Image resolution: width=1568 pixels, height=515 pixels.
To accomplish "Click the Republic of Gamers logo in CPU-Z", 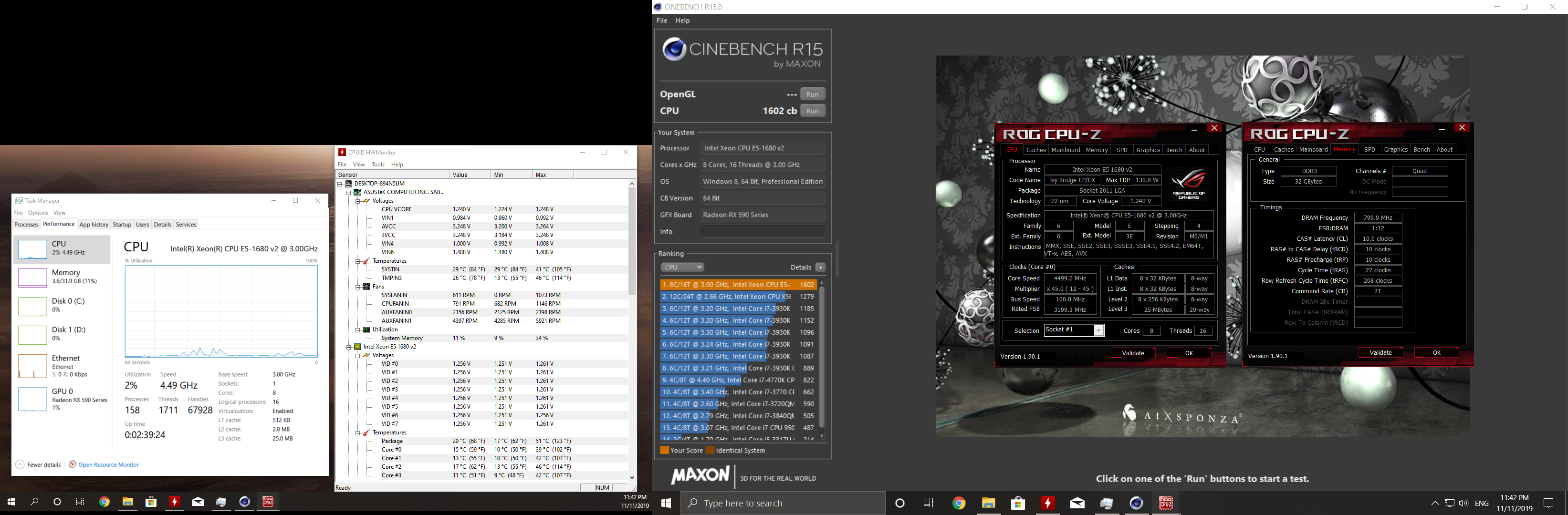I will 1188,184.
